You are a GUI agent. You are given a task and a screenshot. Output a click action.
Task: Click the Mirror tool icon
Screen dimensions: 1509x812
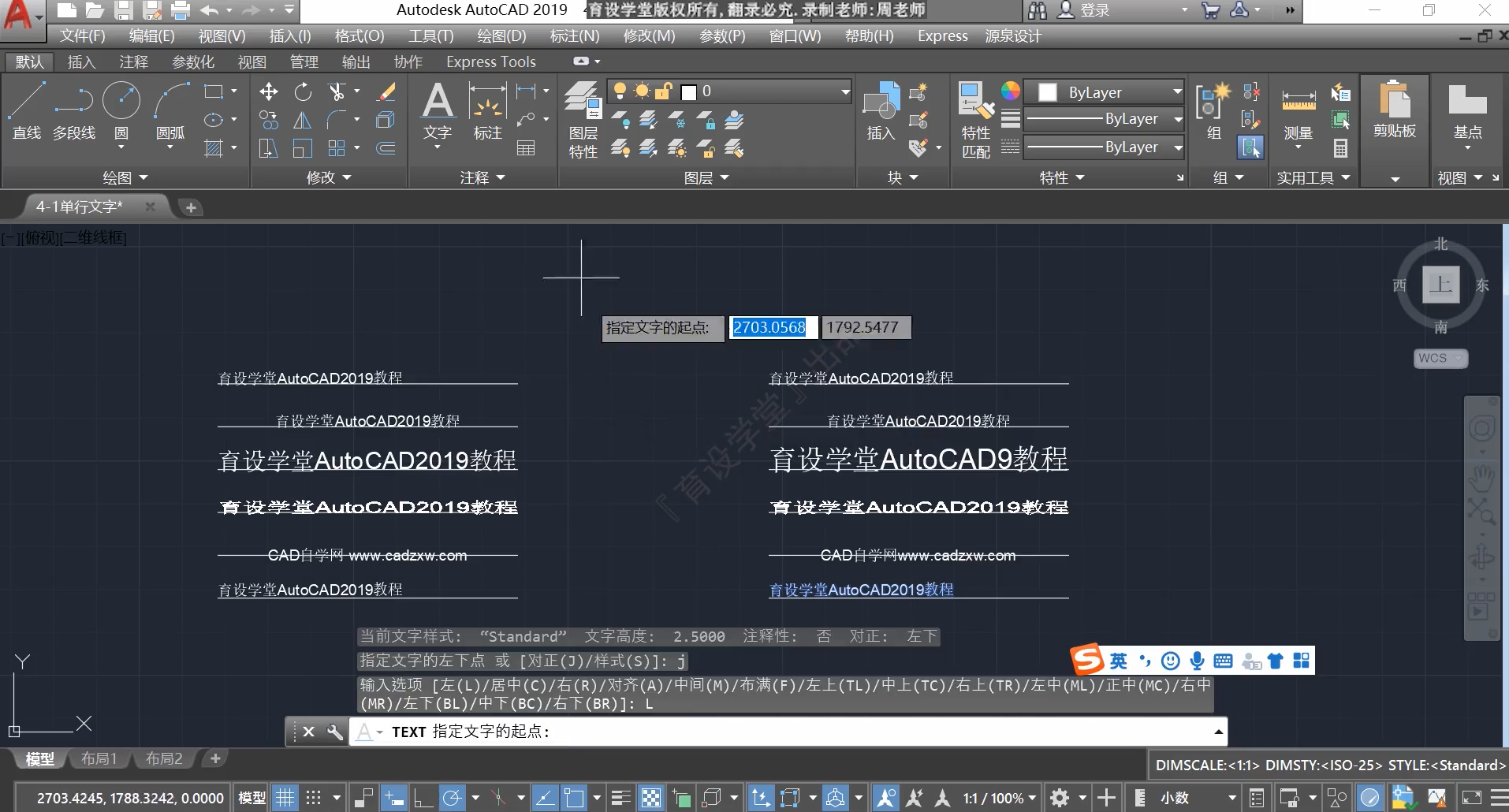point(303,120)
